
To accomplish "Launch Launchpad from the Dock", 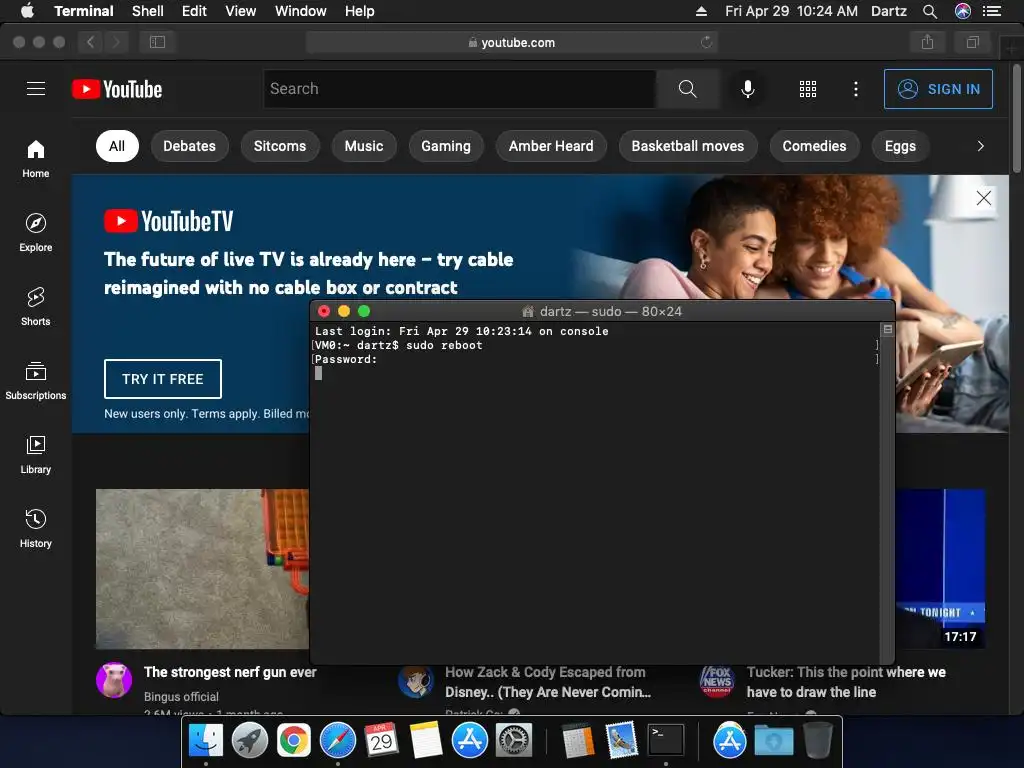I will 249,741.
